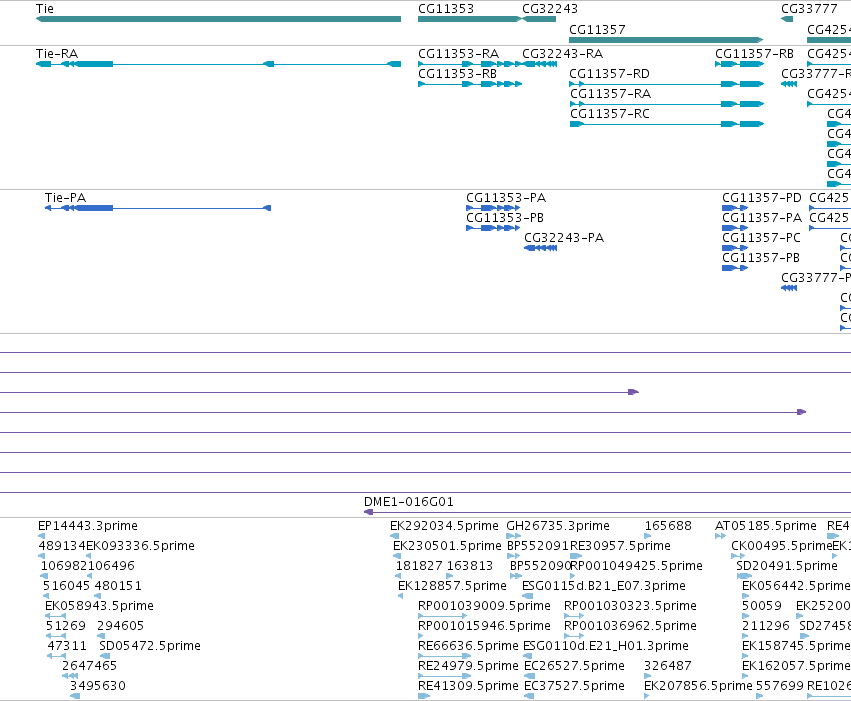Click the 181827 feature label
Screen dimensions: 851x701
[x=419, y=566]
